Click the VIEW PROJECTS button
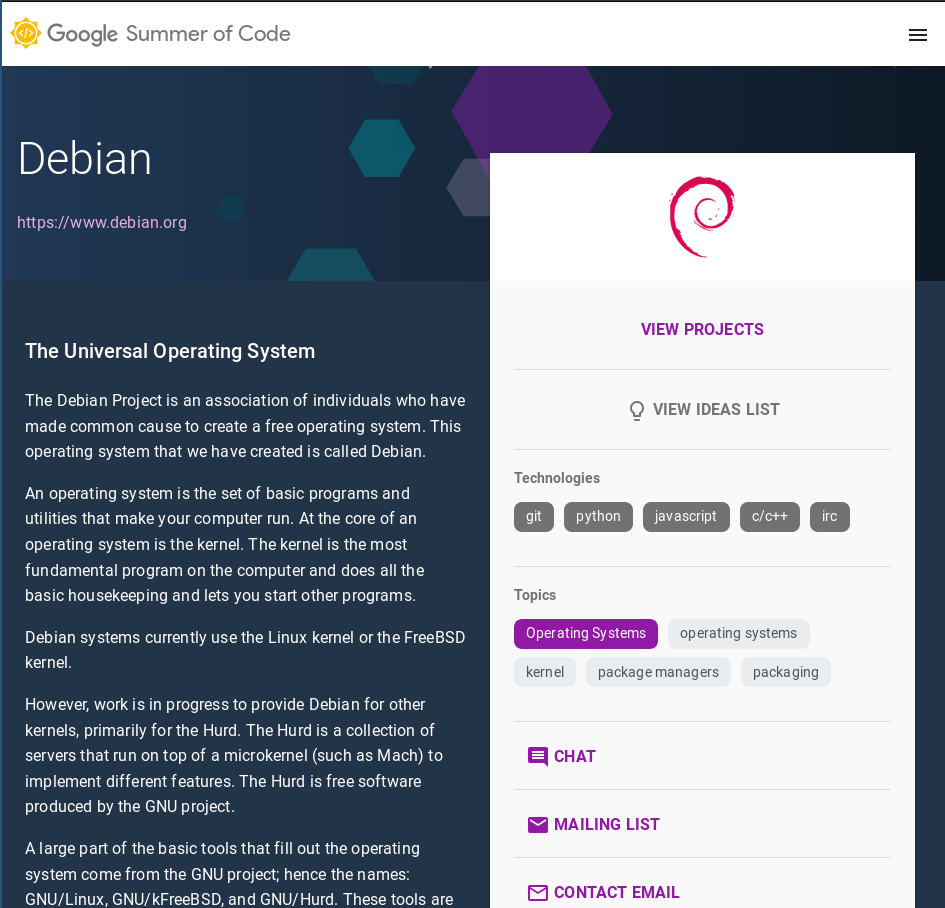Viewport: 945px width, 908px height. pos(702,330)
